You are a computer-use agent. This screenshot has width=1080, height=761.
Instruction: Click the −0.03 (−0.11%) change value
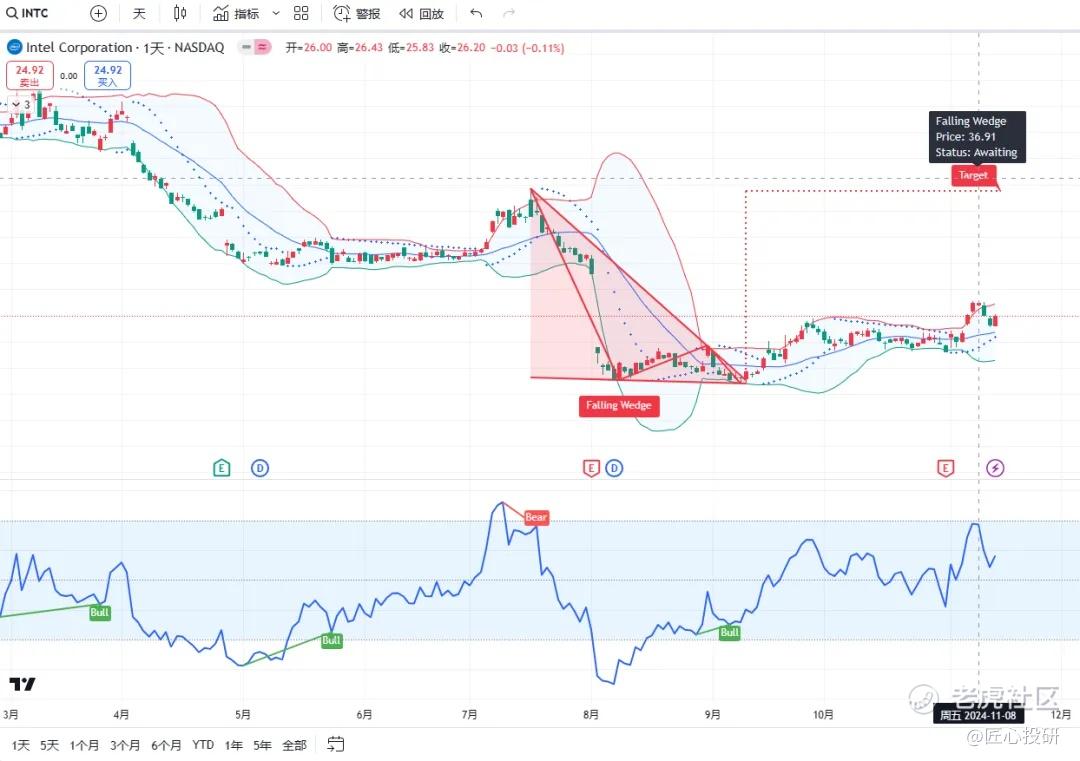[x=528, y=48]
